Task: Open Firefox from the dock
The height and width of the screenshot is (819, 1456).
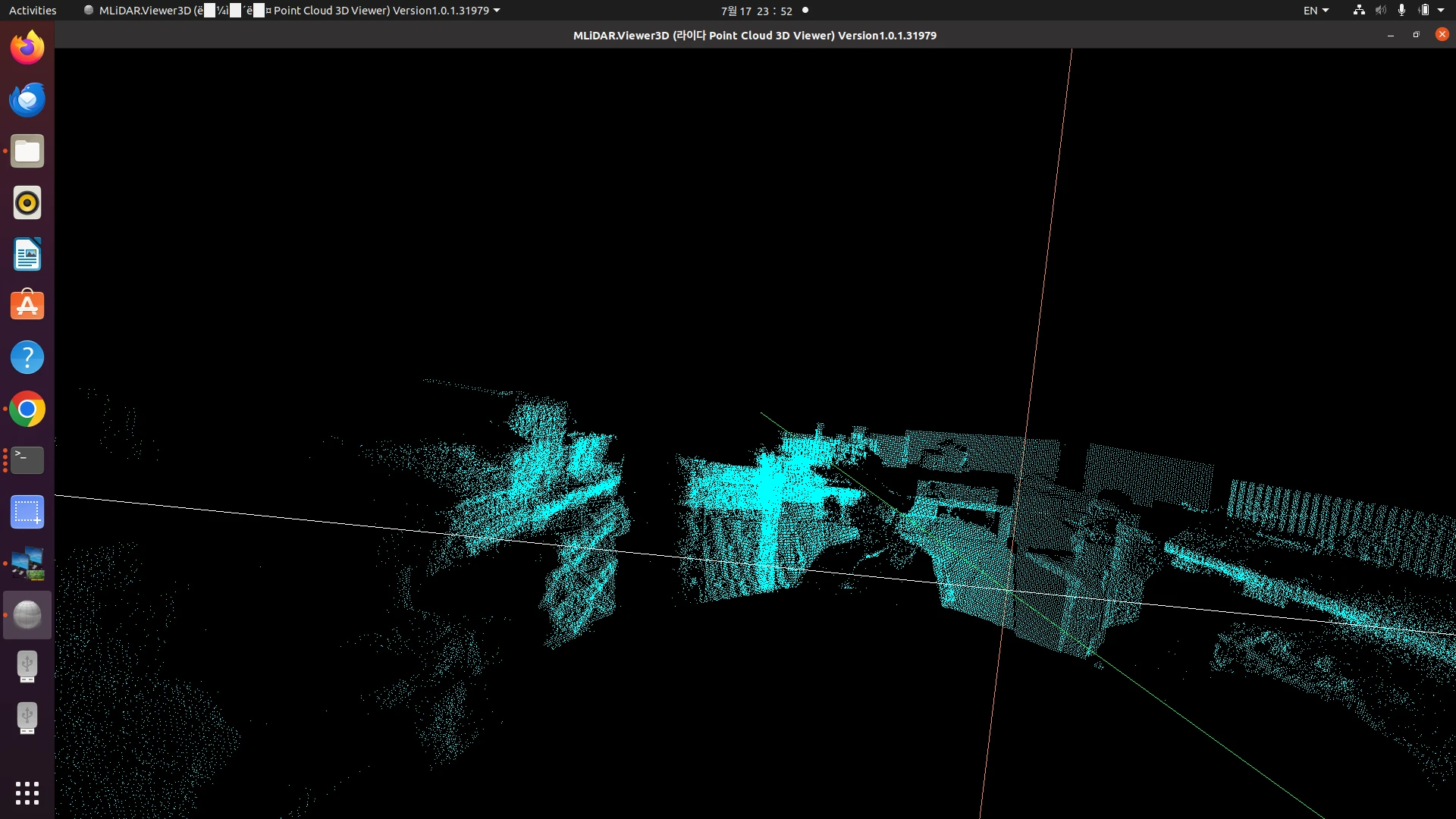Action: (x=27, y=48)
